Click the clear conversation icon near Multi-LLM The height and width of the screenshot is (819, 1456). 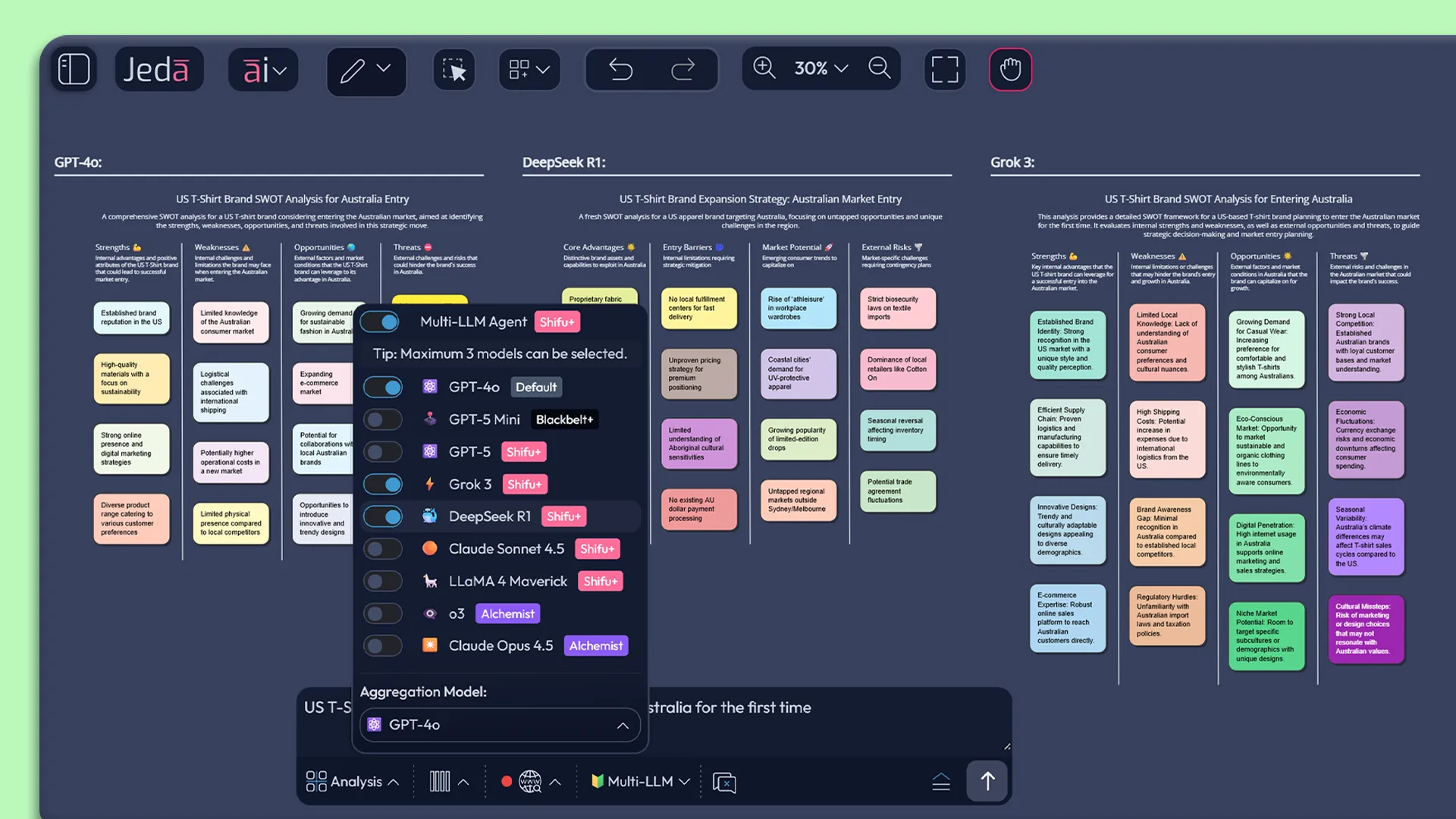(724, 782)
